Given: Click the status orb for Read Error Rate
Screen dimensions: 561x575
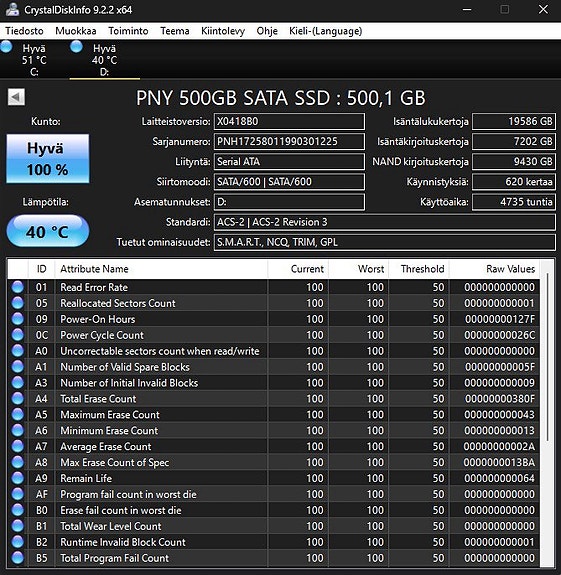Looking at the screenshot, I should [18, 287].
